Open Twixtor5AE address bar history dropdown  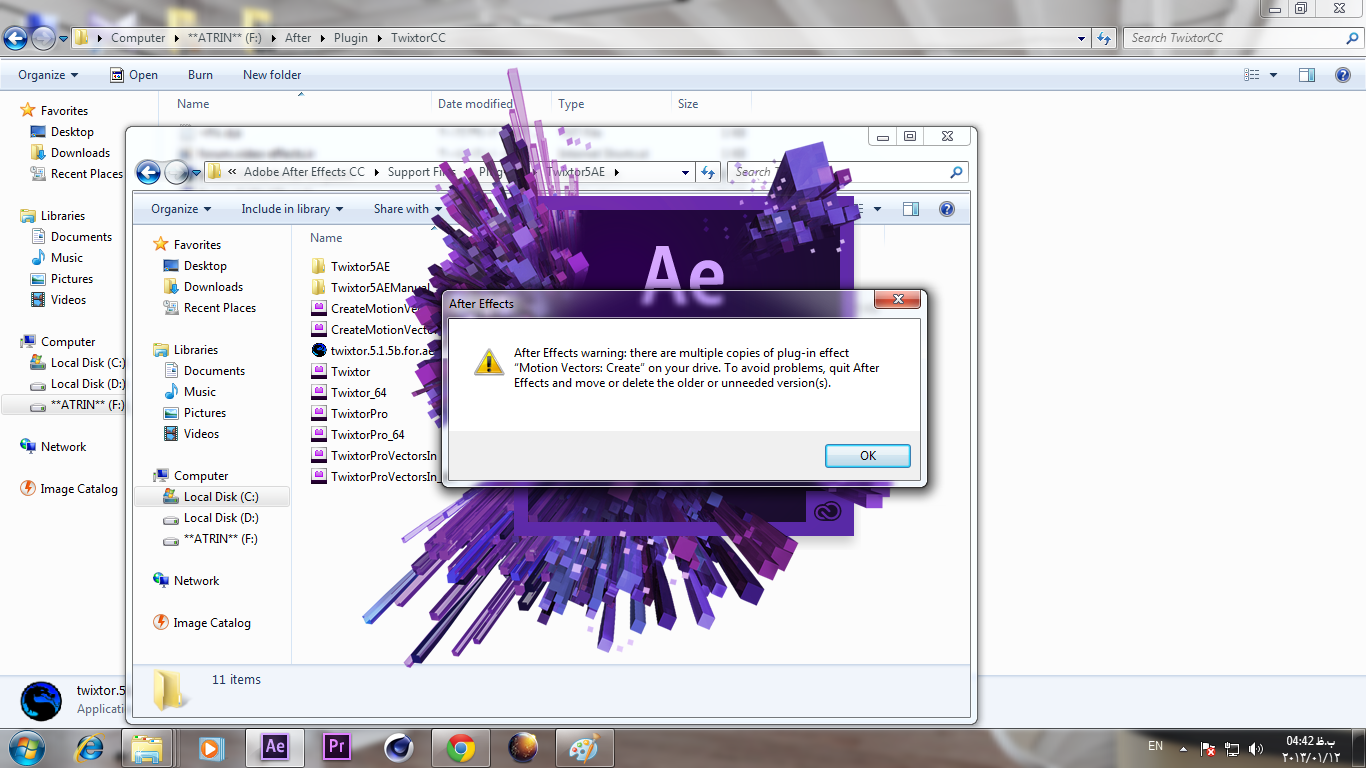tap(686, 172)
